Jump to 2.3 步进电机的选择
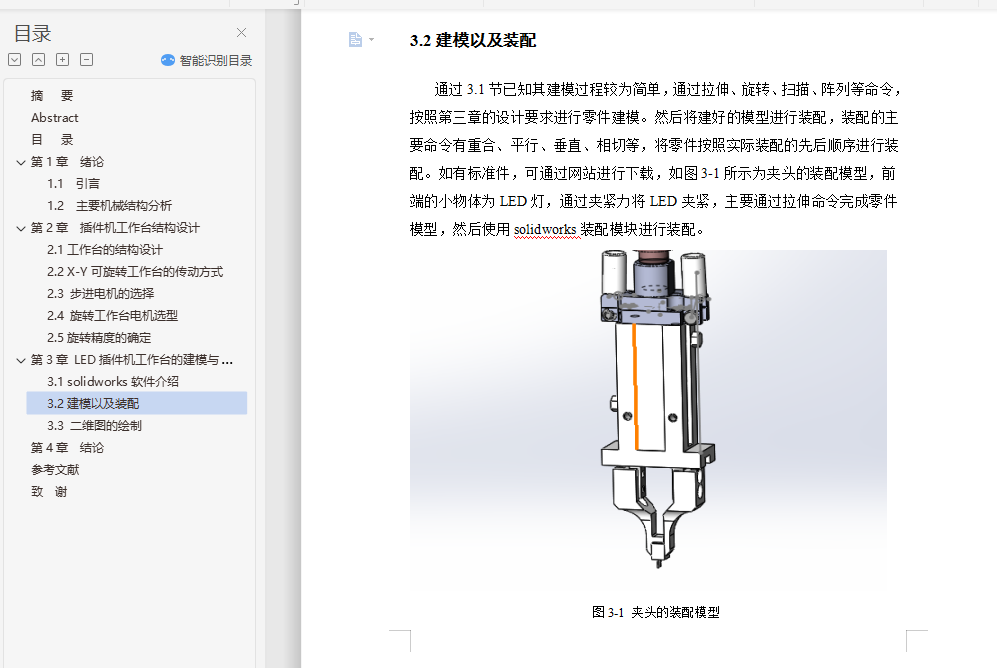The image size is (997, 668). click(100, 294)
